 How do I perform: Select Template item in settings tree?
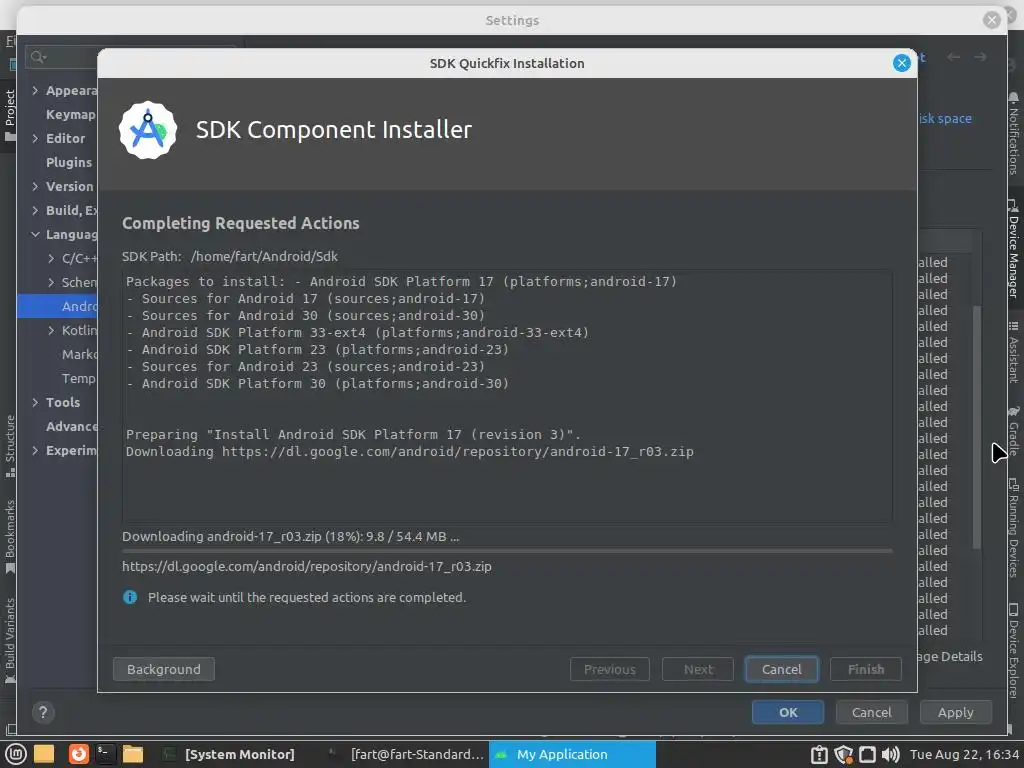pyautogui.click(x=79, y=378)
